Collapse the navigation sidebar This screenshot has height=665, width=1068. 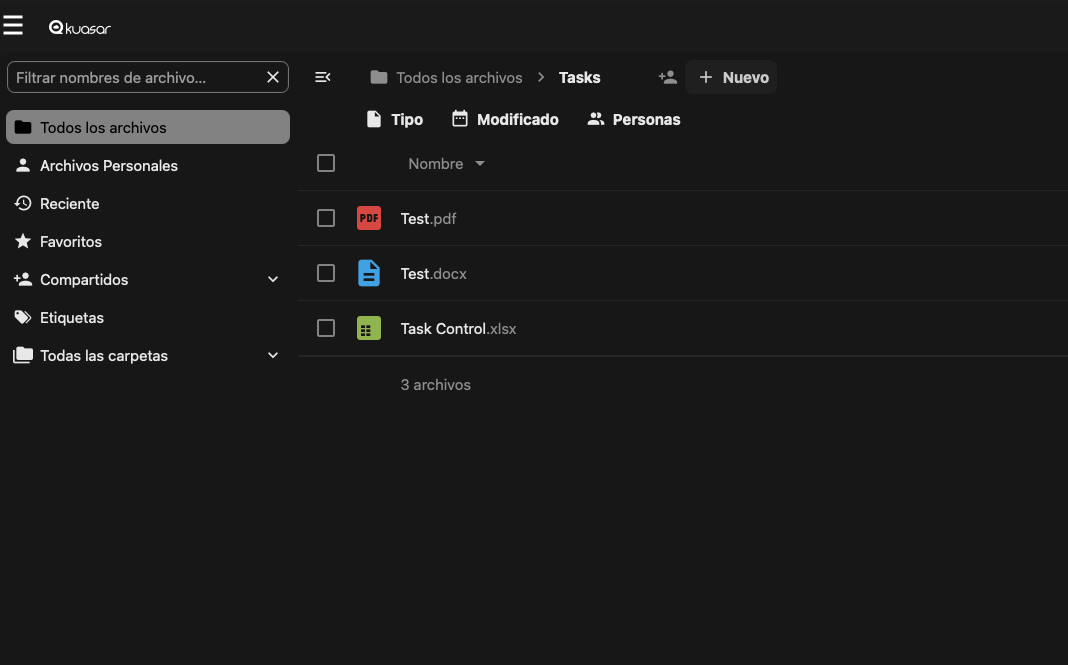pos(322,77)
